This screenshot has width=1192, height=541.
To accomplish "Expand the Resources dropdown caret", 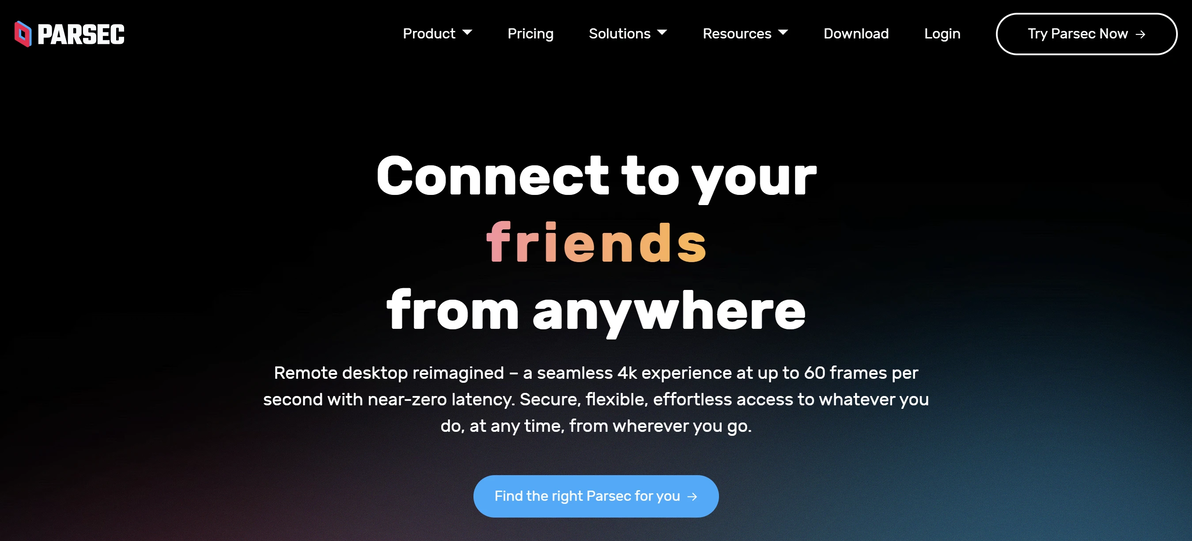I will coord(783,33).
